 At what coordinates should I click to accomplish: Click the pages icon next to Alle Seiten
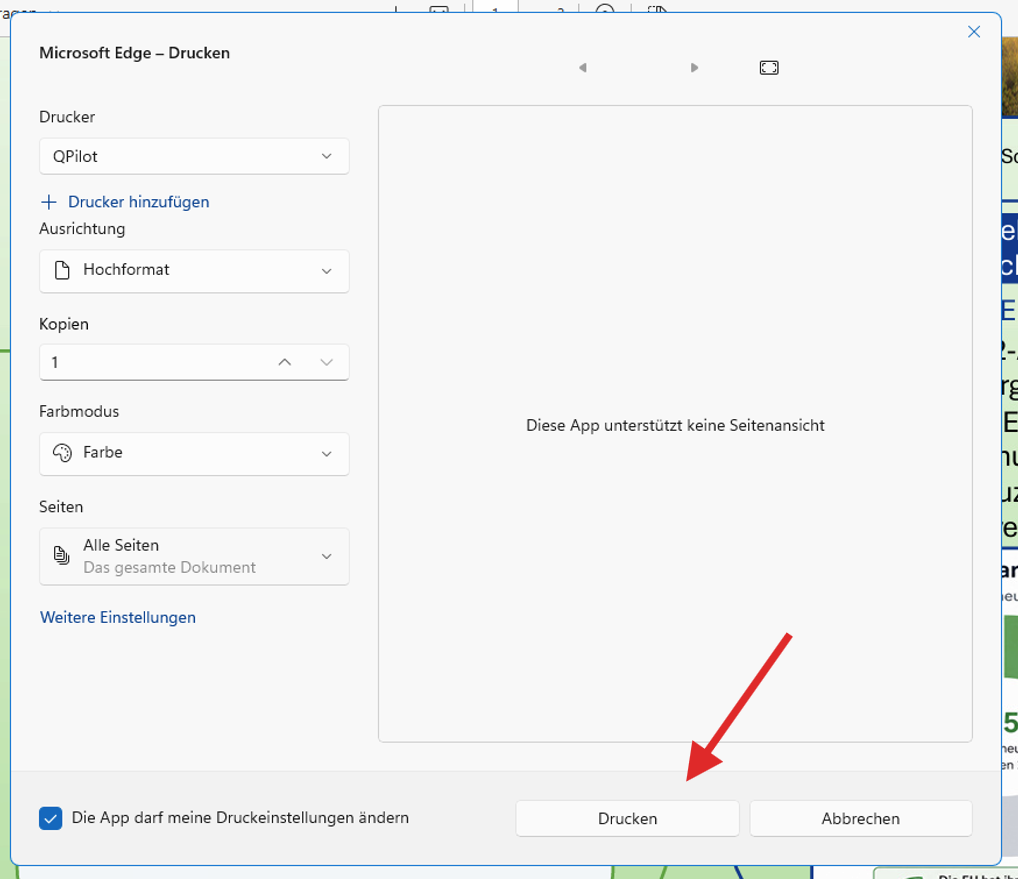[62, 556]
